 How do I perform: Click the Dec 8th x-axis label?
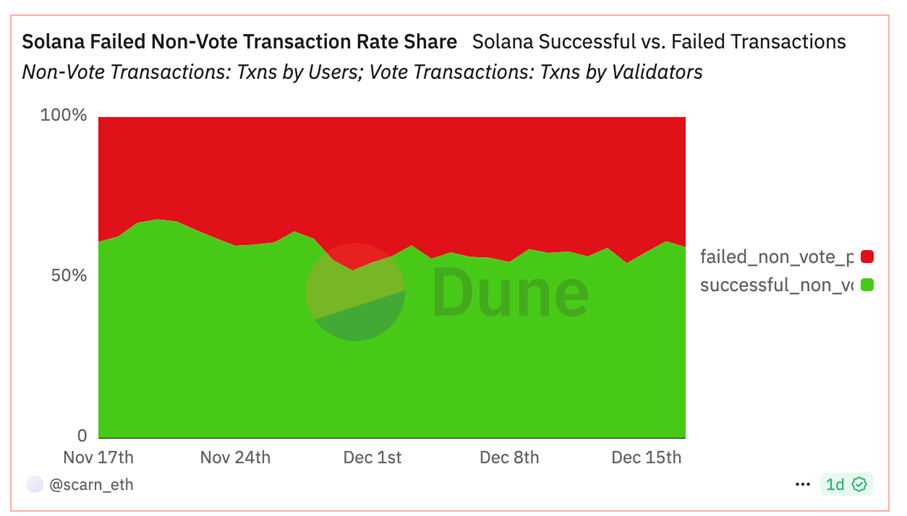point(509,457)
